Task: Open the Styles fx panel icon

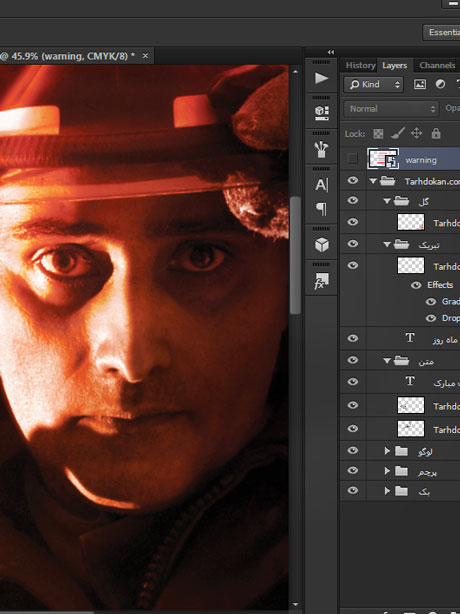Action: point(321,281)
